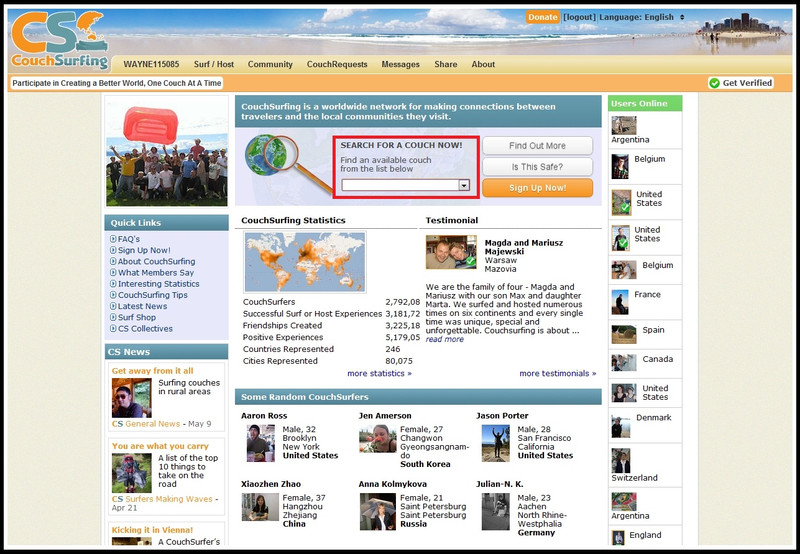
Task: Open the WAYNE115085 profile menu
Action: 152,64
